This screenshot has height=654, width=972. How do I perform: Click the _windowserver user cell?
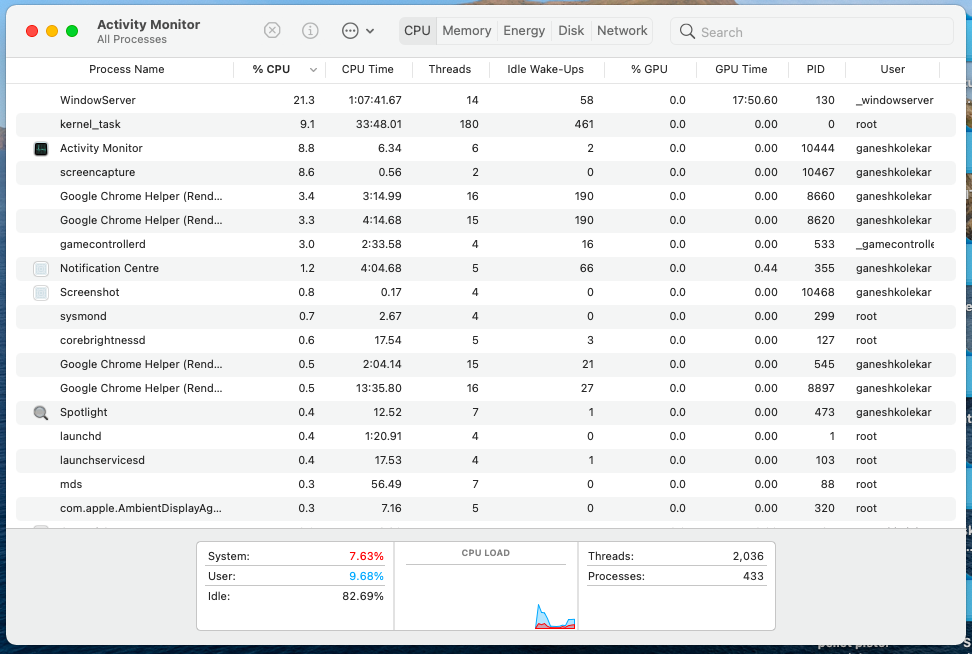point(895,100)
